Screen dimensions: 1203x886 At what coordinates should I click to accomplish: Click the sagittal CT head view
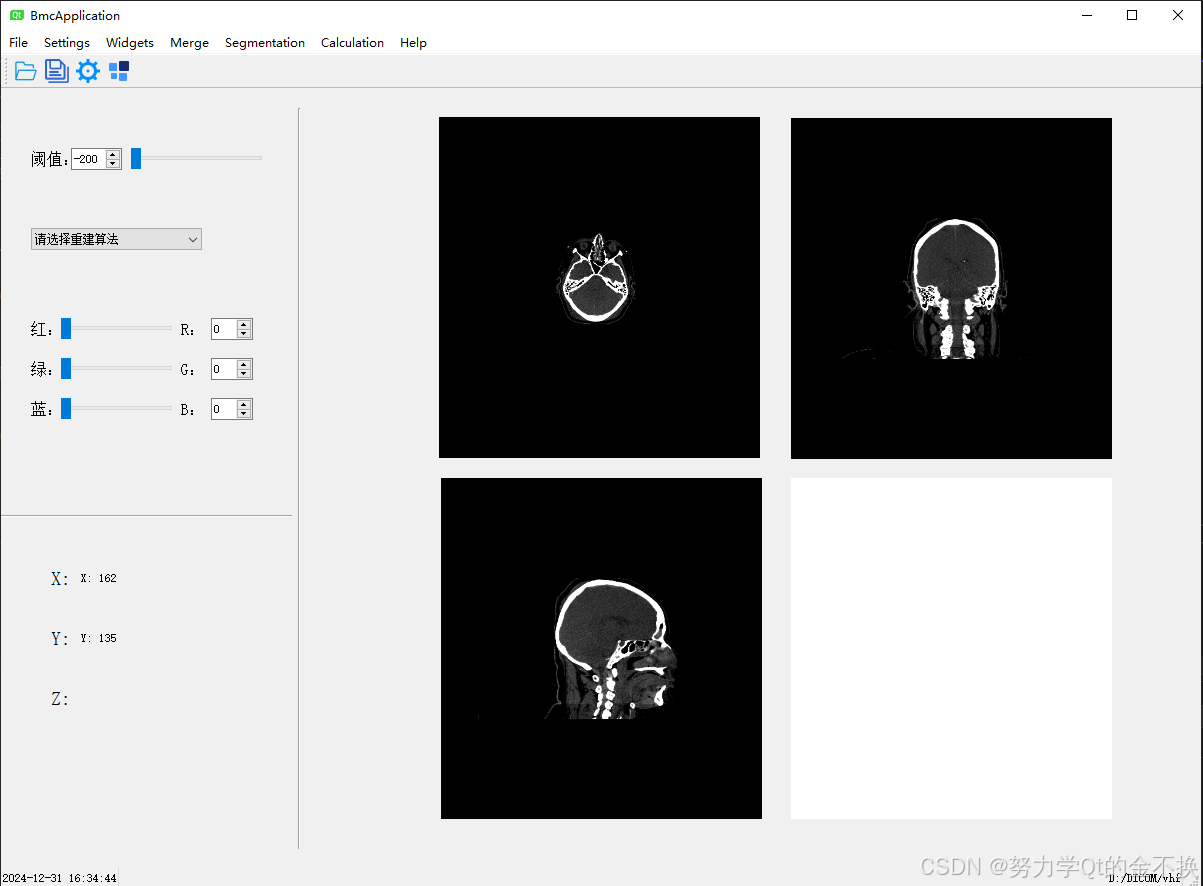click(601, 648)
